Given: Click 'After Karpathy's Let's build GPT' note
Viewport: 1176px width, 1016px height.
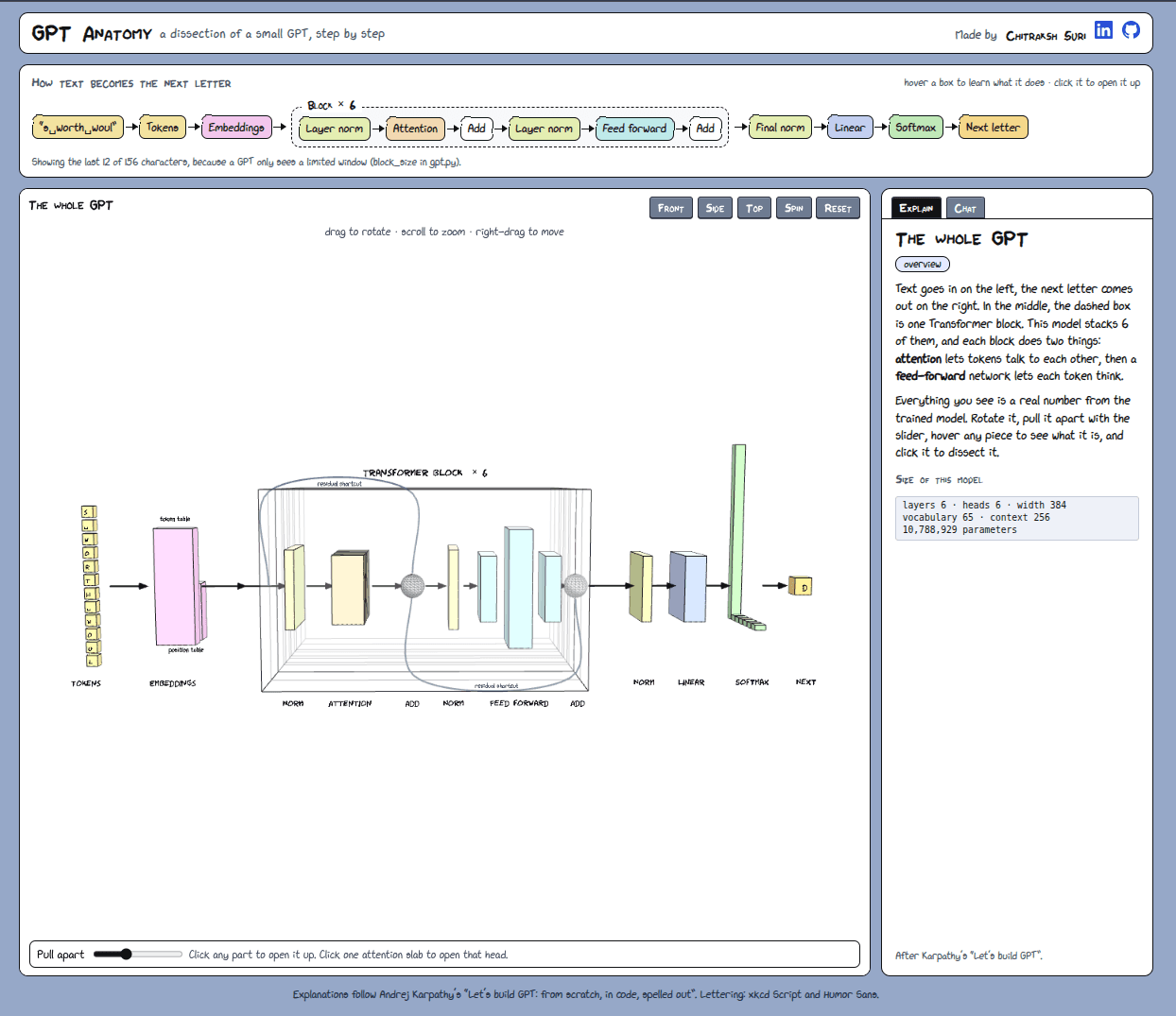Looking at the screenshot, I should click(x=969, y=956).
